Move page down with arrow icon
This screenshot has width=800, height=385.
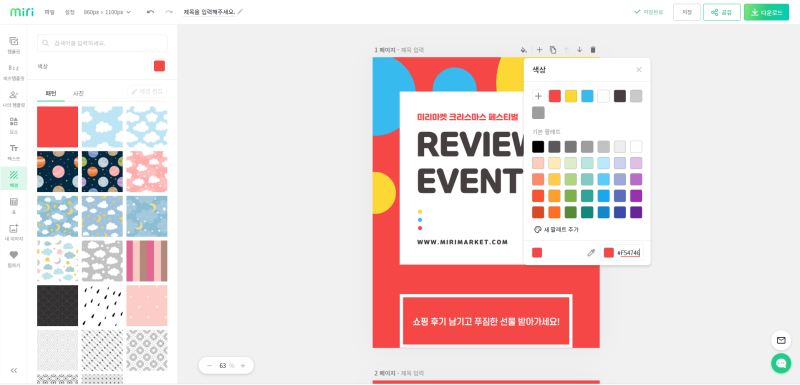[580, 49]
